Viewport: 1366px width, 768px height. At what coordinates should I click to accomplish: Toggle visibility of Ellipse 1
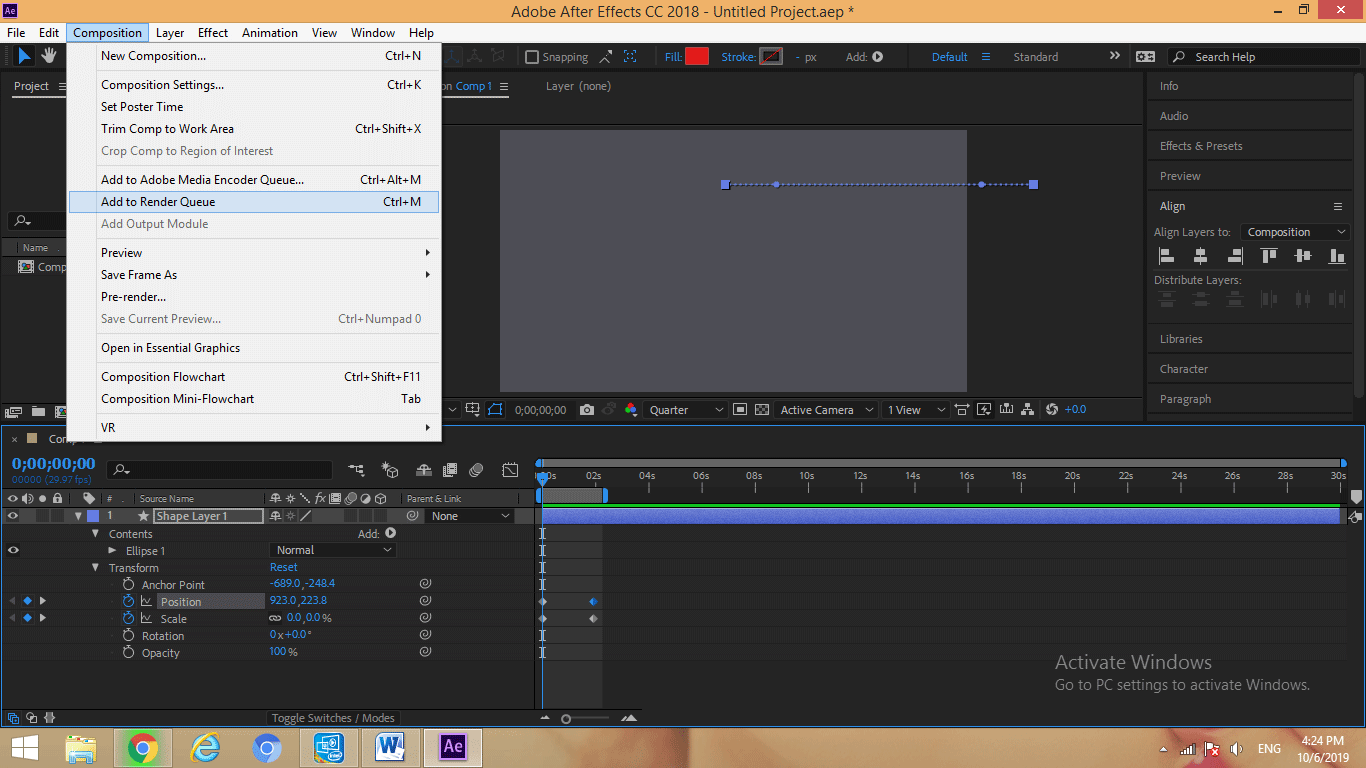coord(13,550)
